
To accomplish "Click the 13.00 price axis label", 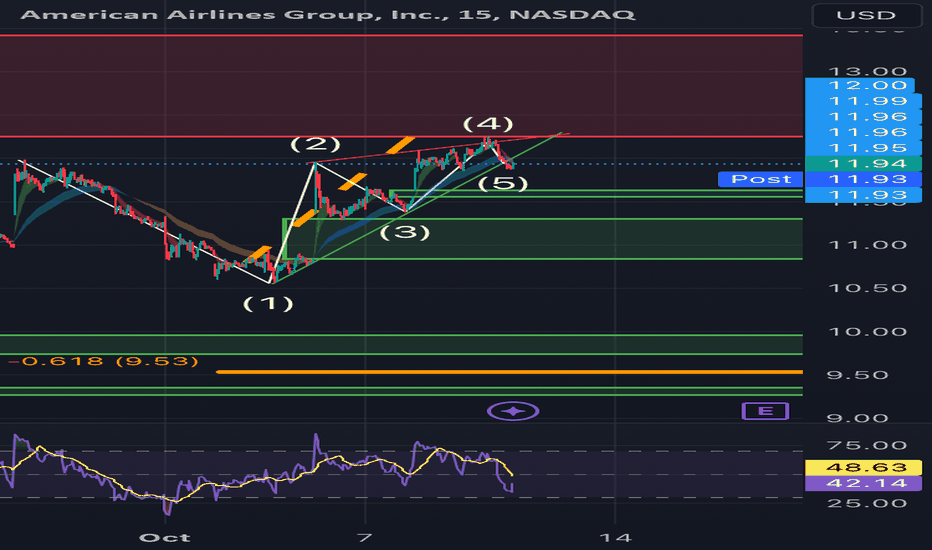I will 867,71.
